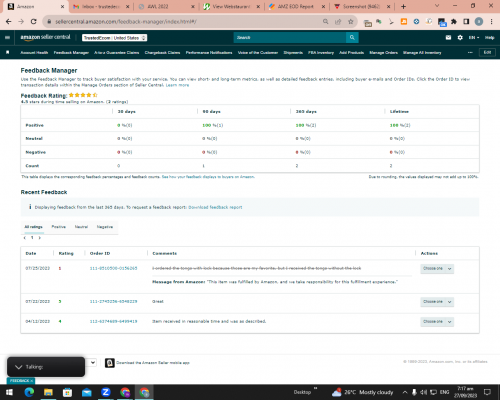Reload the page with the browser refresh button

click(x=34, y=22)
